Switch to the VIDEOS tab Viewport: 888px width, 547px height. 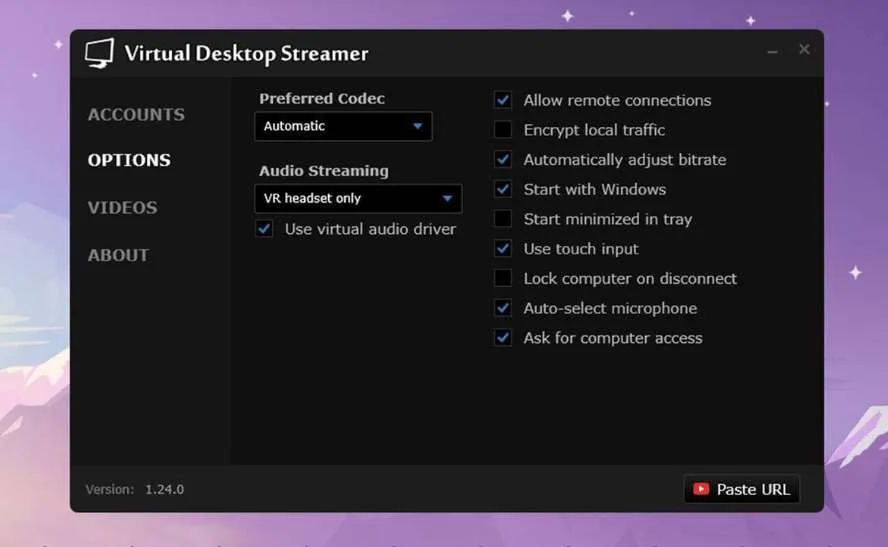[x=122, y=207]
